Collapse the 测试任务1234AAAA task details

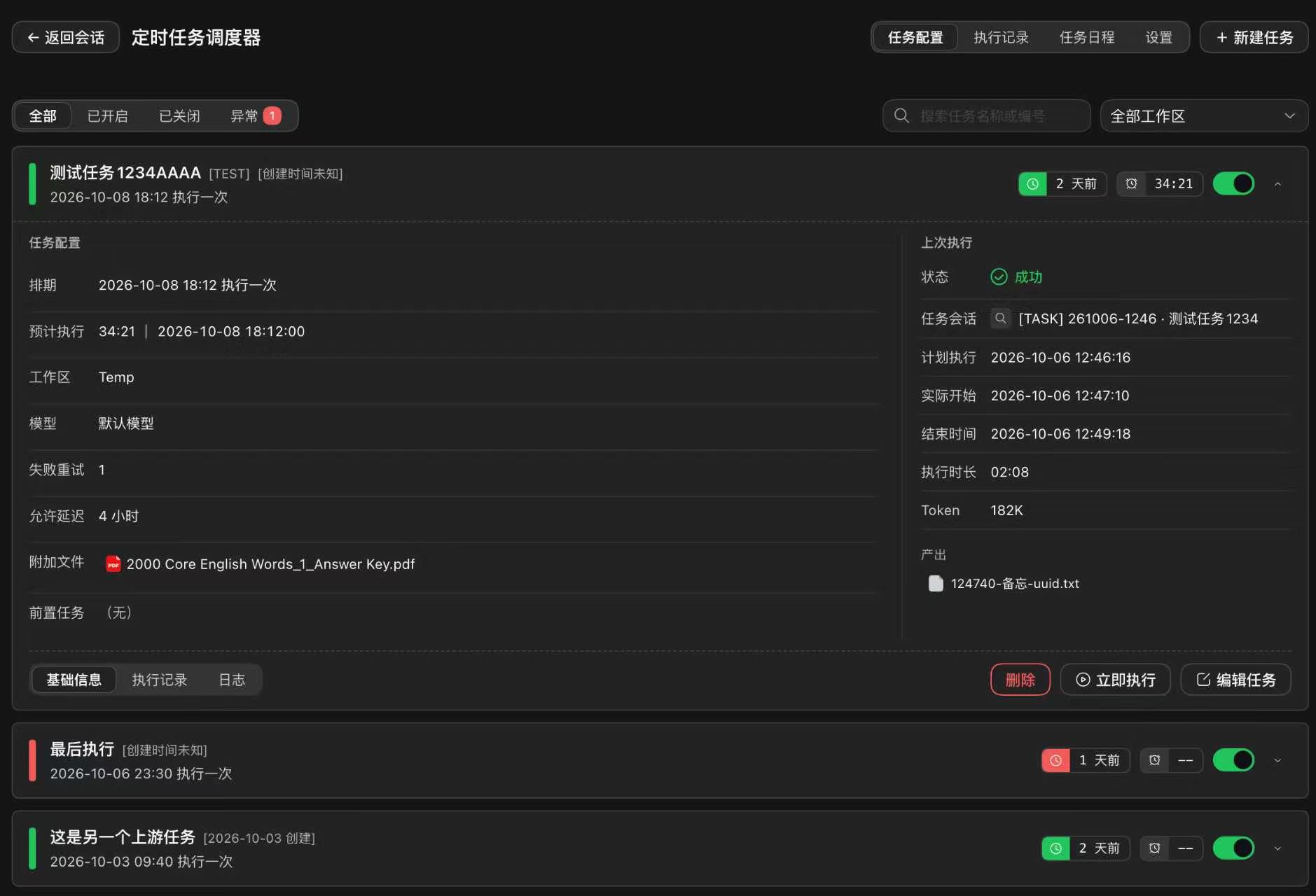pyautogui.click(x=1277, y=184)
